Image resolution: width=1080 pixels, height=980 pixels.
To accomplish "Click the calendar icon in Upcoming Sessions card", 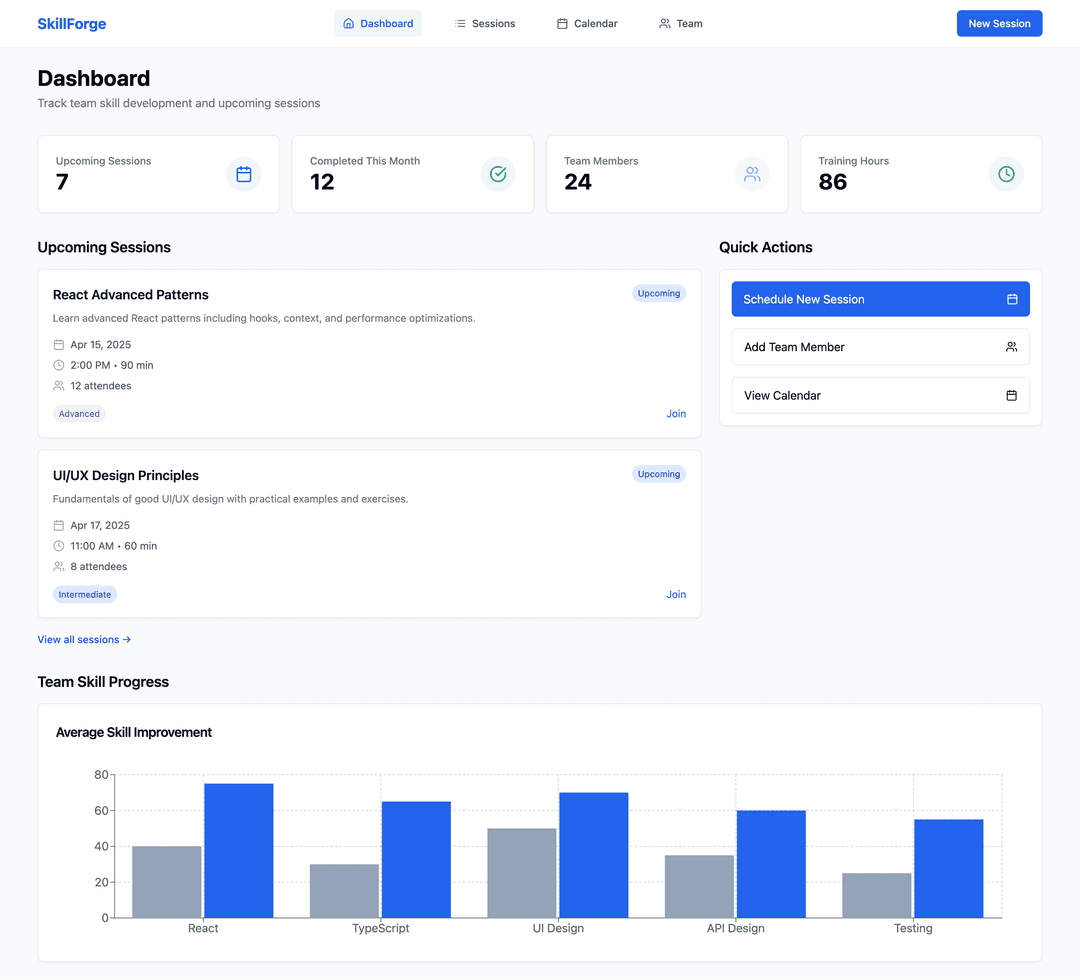I will pos(244,174).
